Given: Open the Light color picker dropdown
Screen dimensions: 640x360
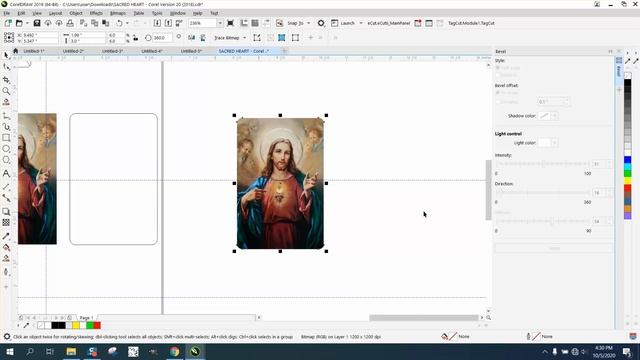Looking at the screenshot, I should click(x=554, y=143).
